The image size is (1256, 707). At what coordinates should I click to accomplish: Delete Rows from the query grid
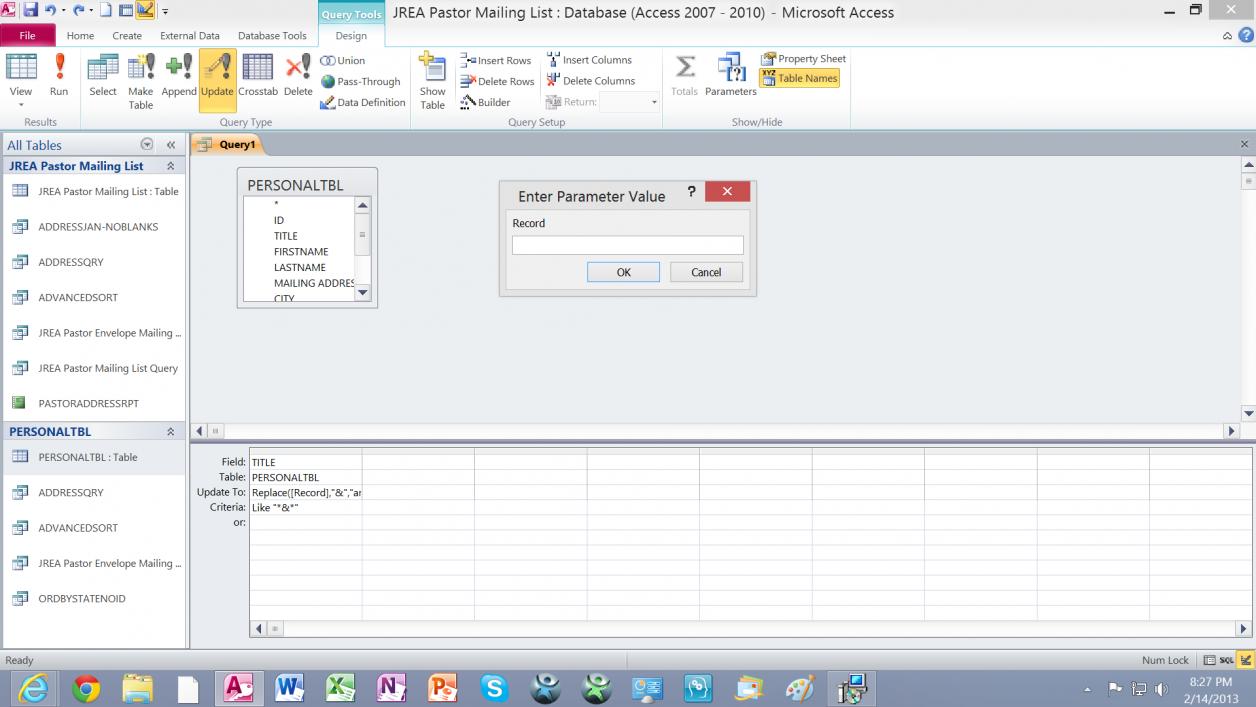pyautogui.click(x=497, y=81)
